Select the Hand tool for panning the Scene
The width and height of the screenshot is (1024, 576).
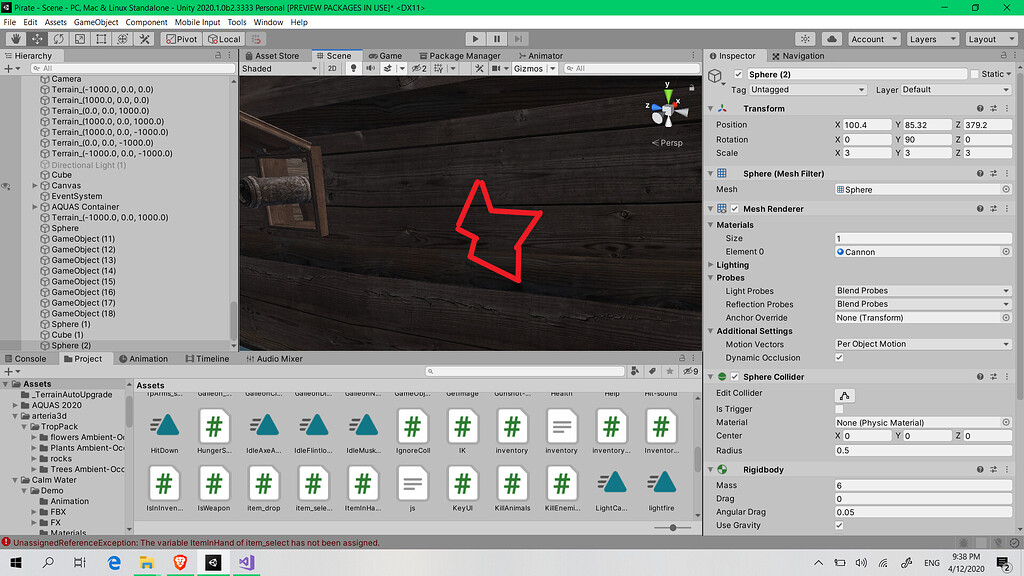click(x=15, y=38)
